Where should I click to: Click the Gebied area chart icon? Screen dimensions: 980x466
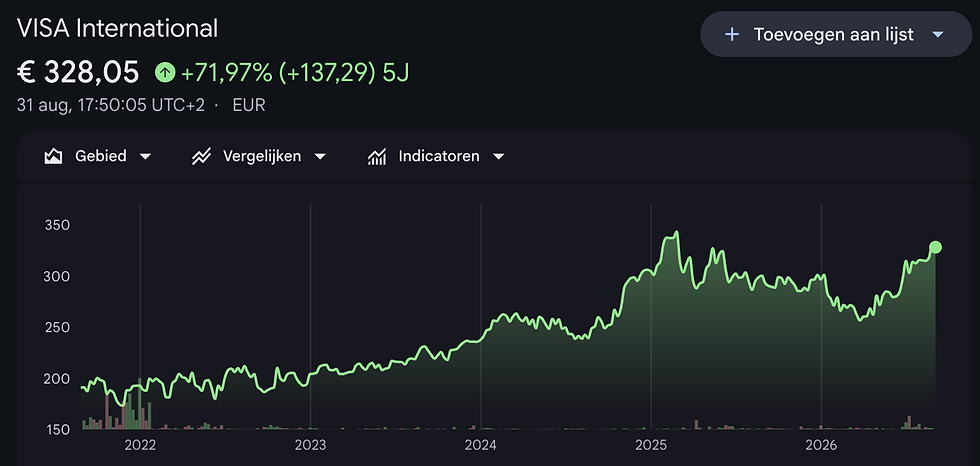click(53, 156)
